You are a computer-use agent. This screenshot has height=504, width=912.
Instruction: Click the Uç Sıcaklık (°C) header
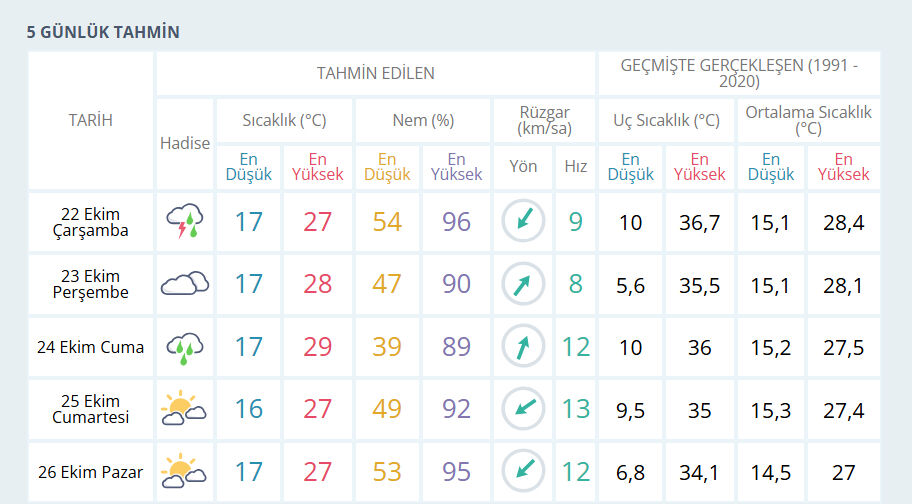click(666, 120)
